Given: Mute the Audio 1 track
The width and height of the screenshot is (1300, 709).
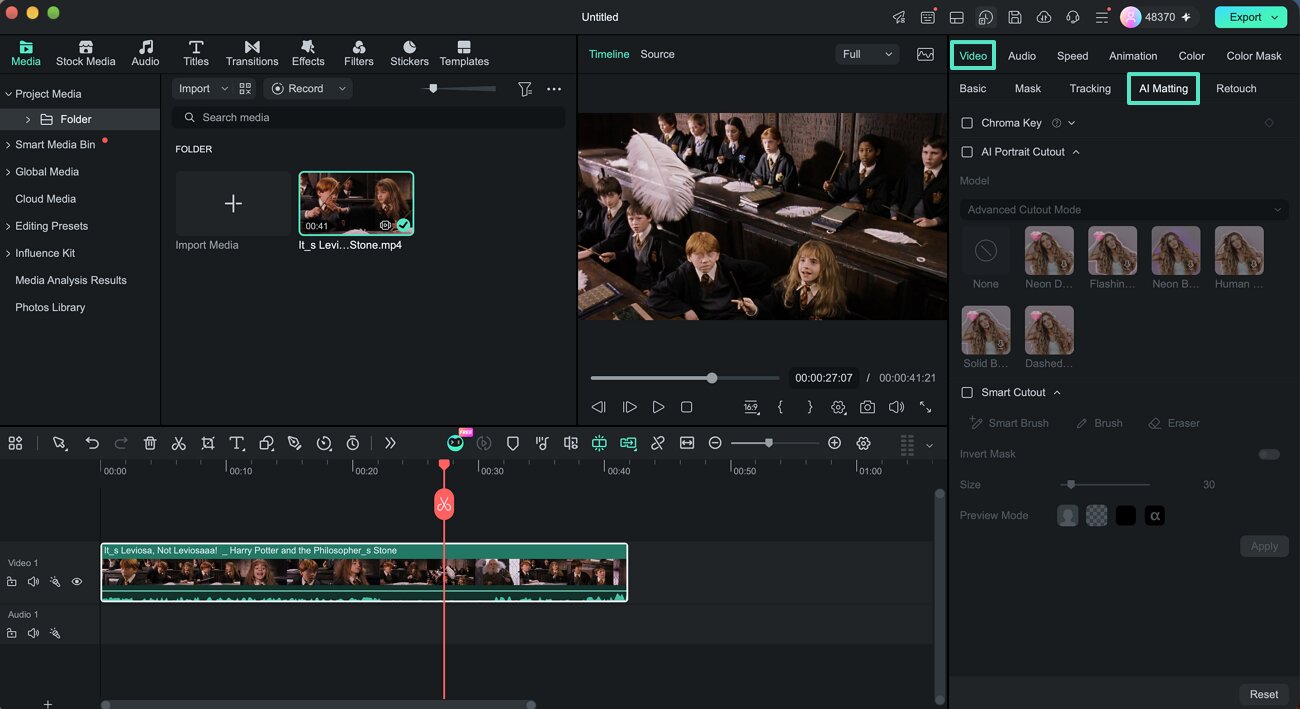Looking at the screenshot, I should (x=33, y=633).
